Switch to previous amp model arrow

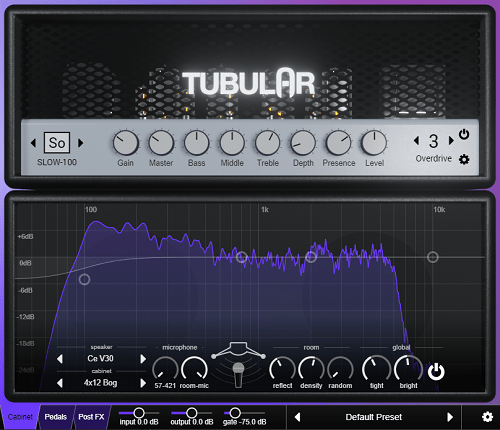(33, 143)
